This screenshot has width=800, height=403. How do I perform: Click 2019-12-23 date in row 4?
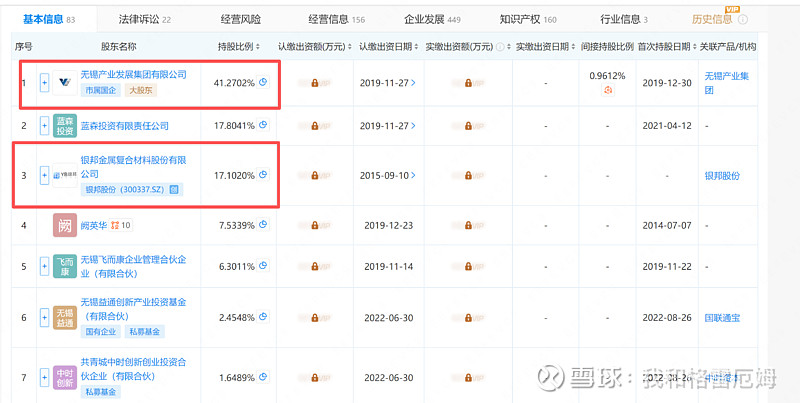click(x=389, y=225)
